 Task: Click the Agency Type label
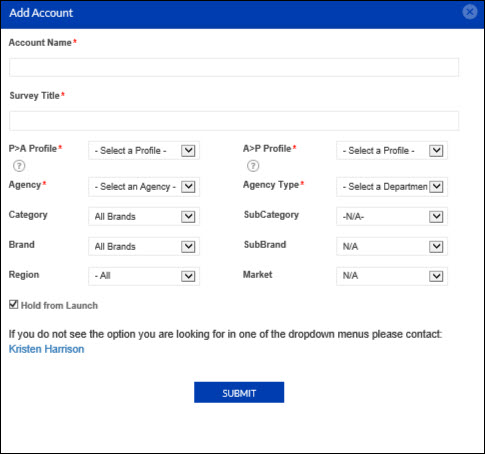271,185
